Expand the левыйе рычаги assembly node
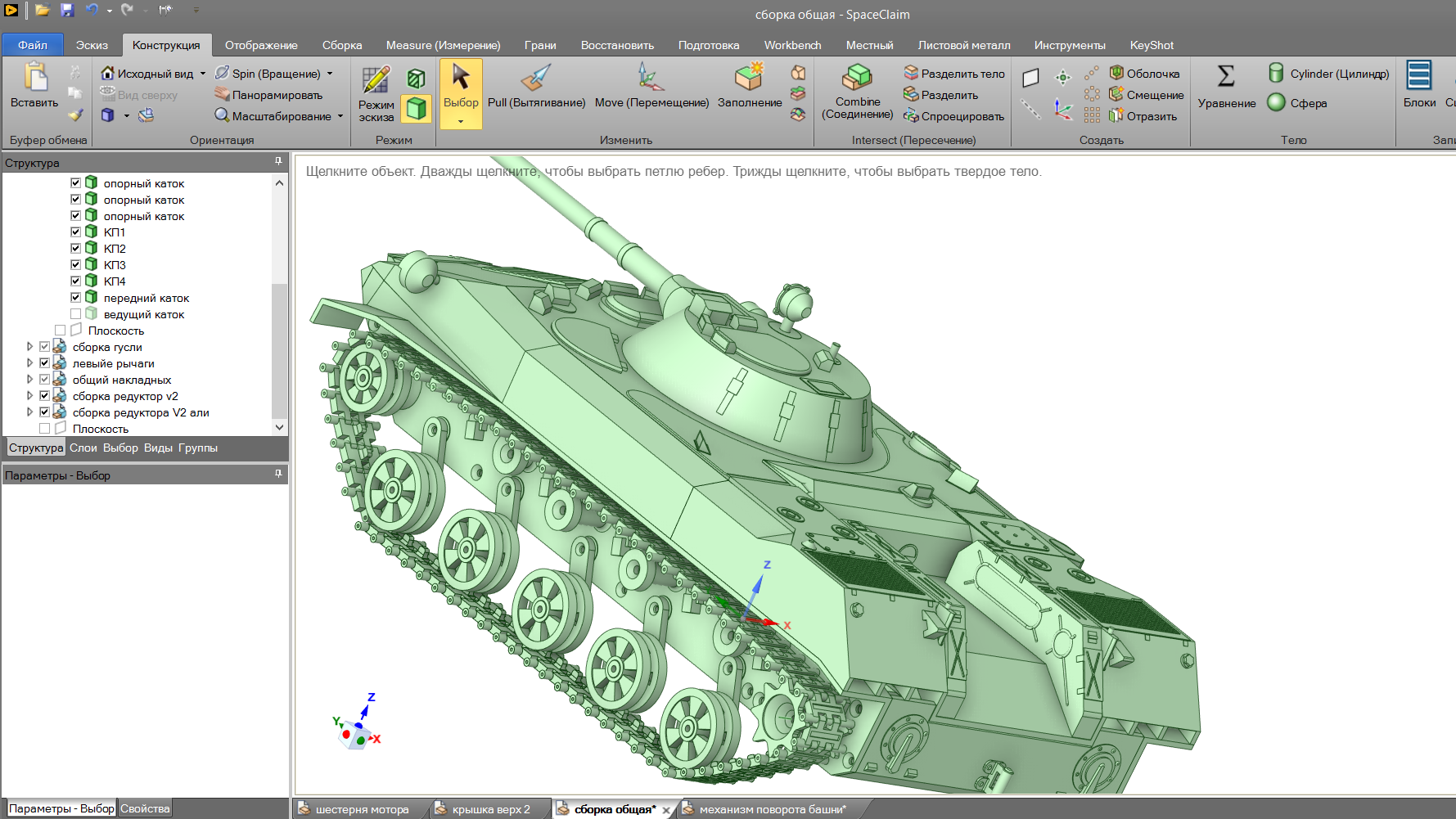This screenshot has width=1456, height=819. [x=30, y=362]
